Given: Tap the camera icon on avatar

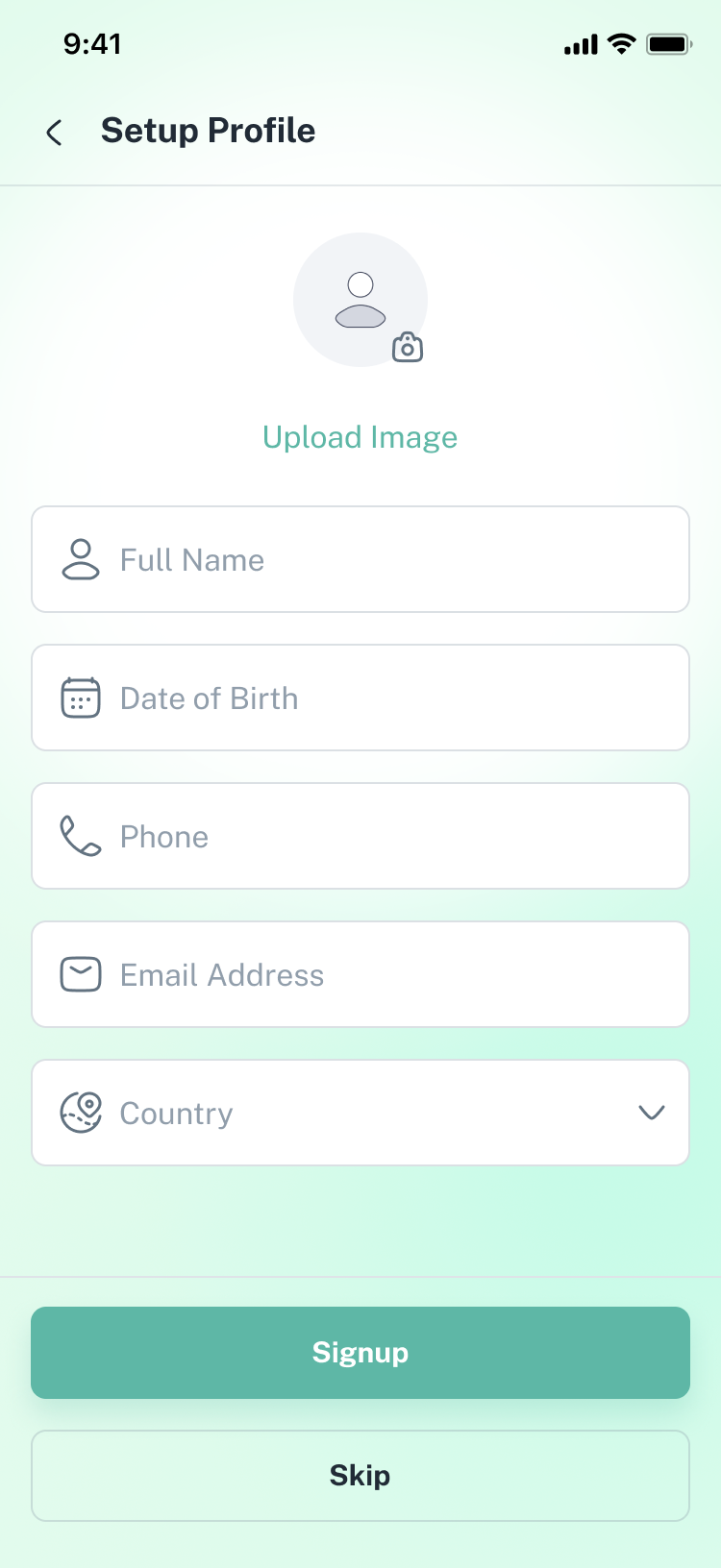Looking at the screenshot, I should point(408,347).
